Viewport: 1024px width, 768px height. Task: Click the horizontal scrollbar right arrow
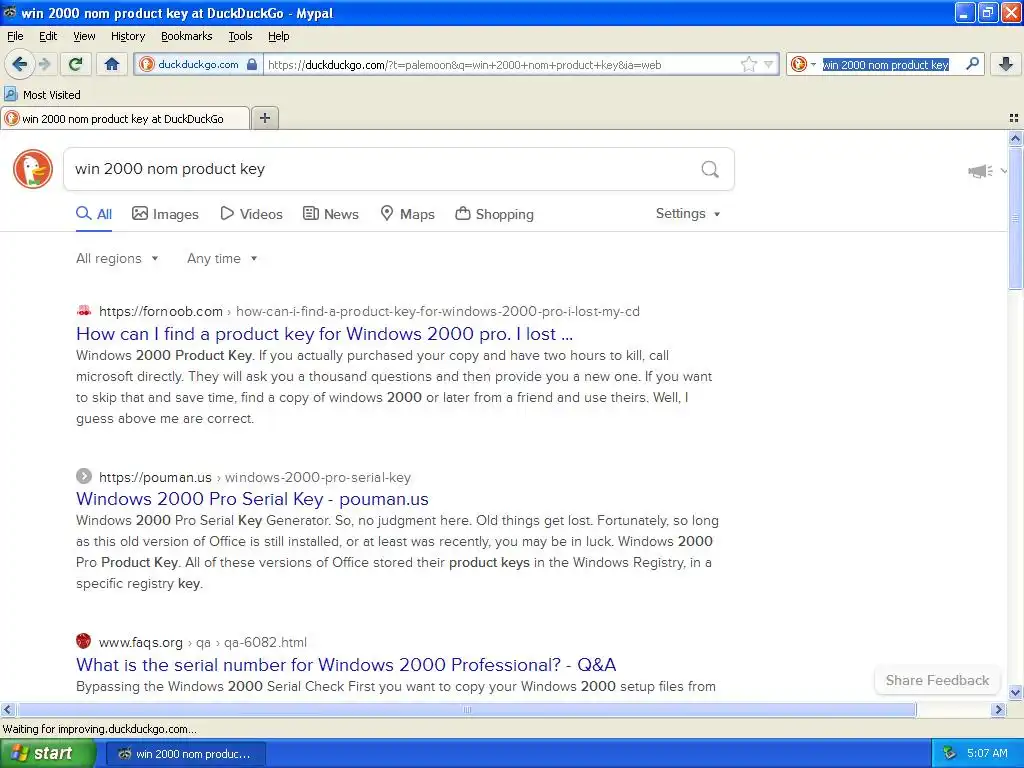(998, 709)
